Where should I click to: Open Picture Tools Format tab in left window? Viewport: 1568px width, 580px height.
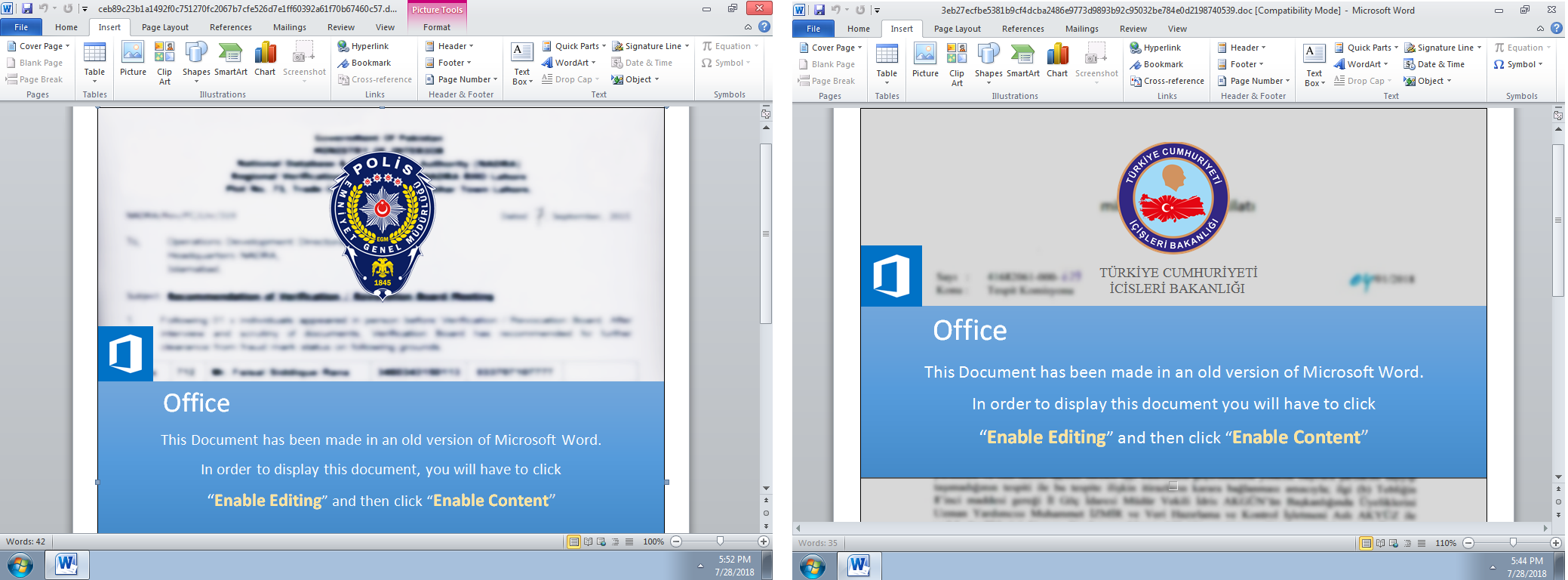point(437,27)
